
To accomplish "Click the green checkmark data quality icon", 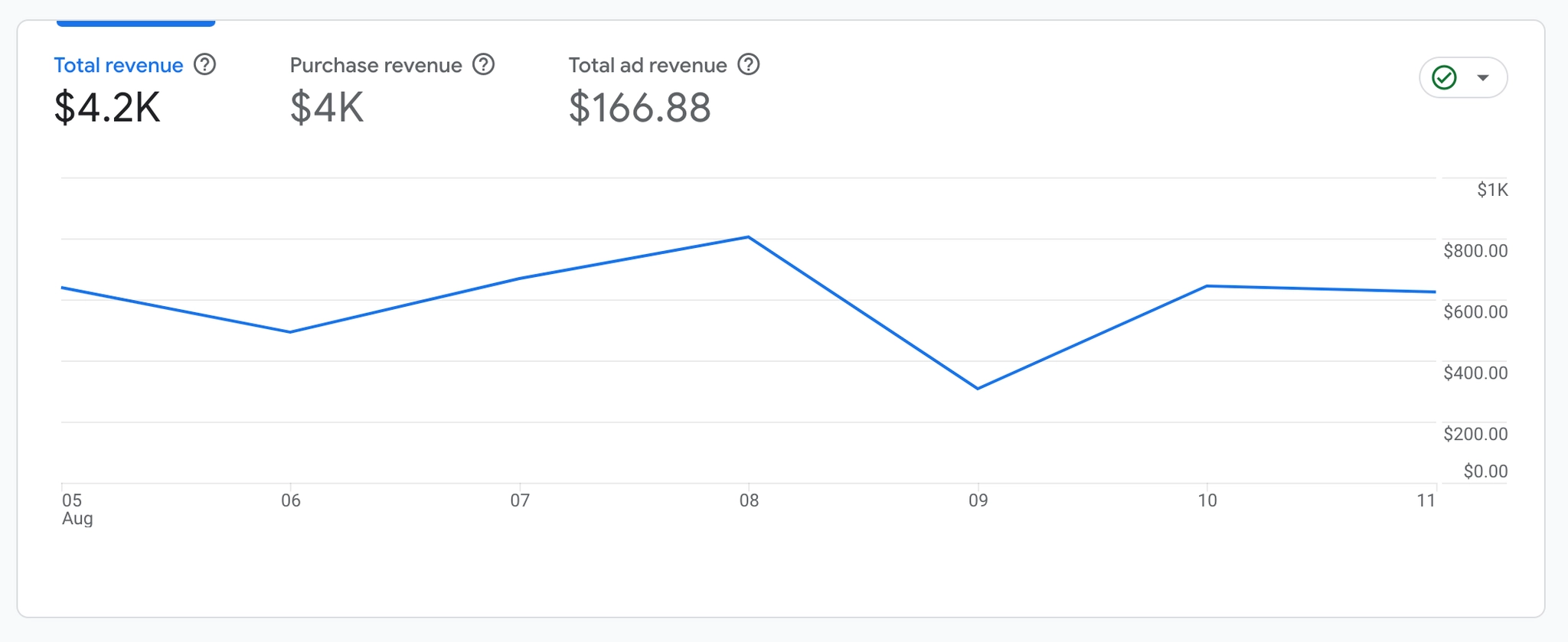I will pyautogui.click(x=1444, y=77).
